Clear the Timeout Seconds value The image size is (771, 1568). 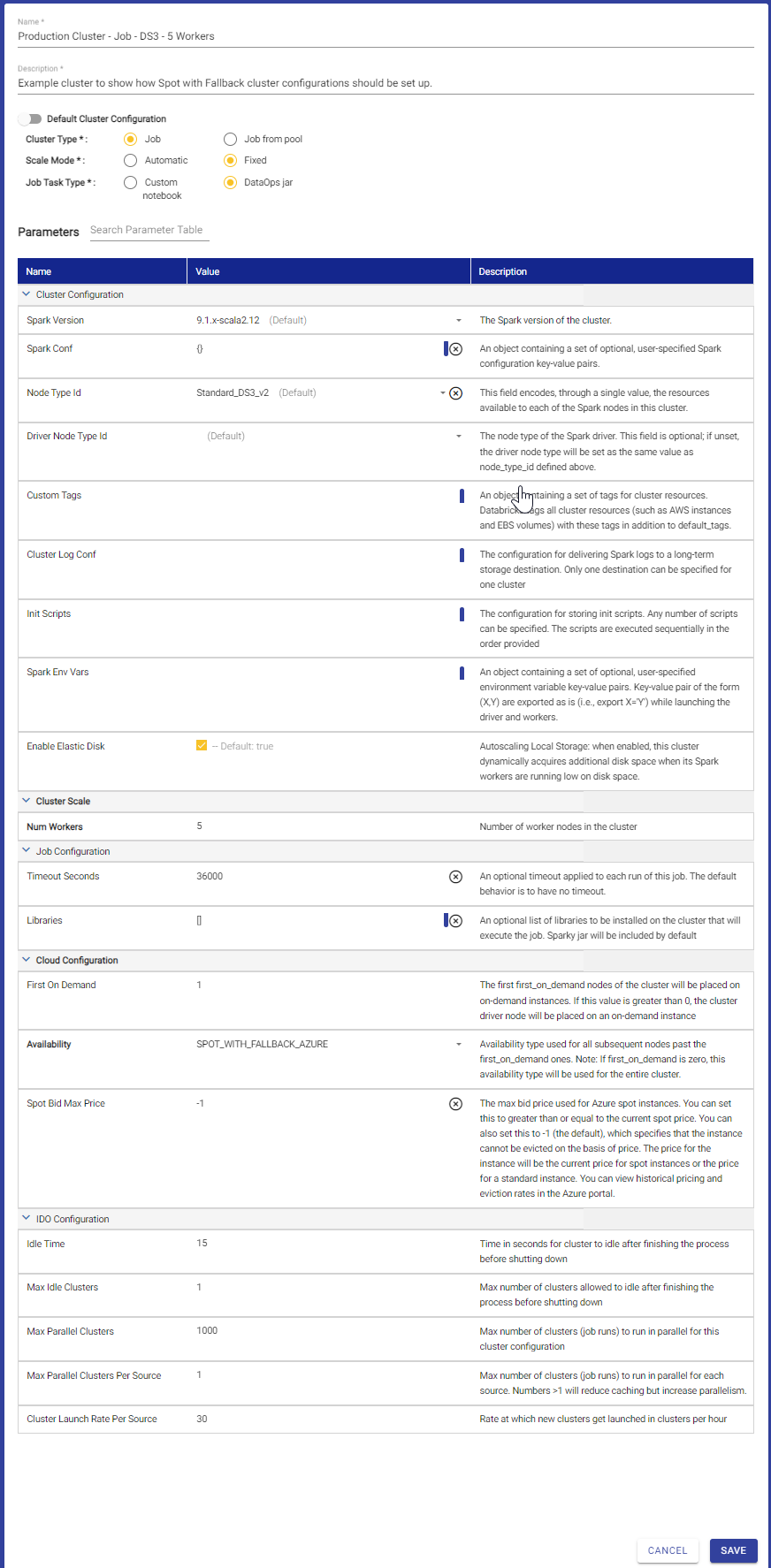pyautogui.click(x=455, y=877)
